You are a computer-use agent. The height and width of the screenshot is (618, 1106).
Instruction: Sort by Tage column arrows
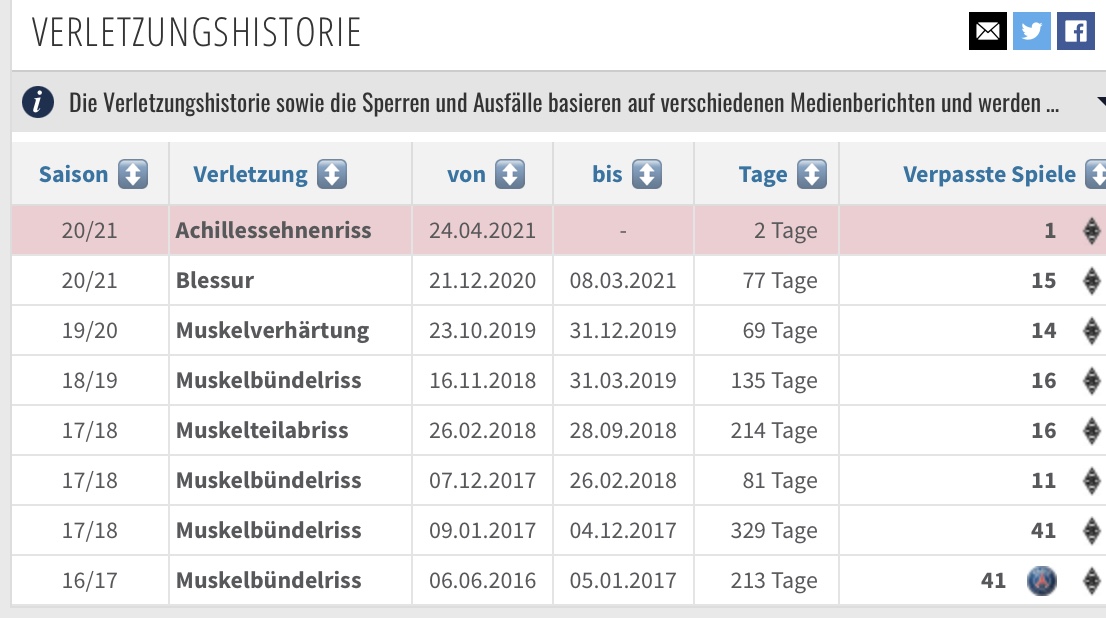point(813,175)
